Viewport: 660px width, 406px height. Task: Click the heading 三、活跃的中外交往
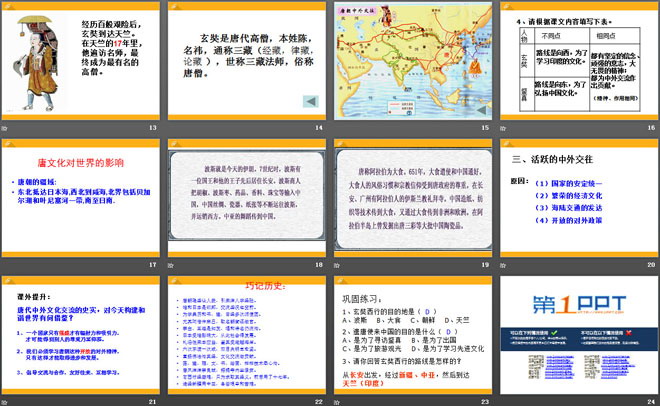(552, 159)
